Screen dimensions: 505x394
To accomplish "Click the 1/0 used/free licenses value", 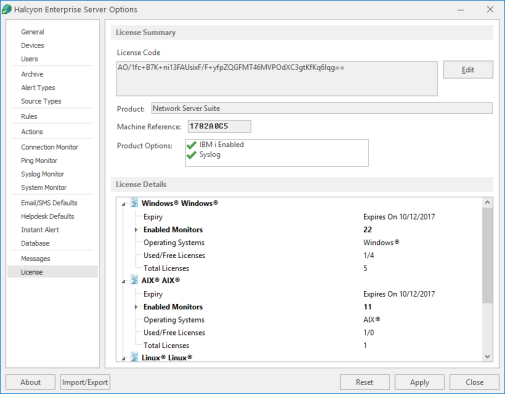I will [369, 333].
